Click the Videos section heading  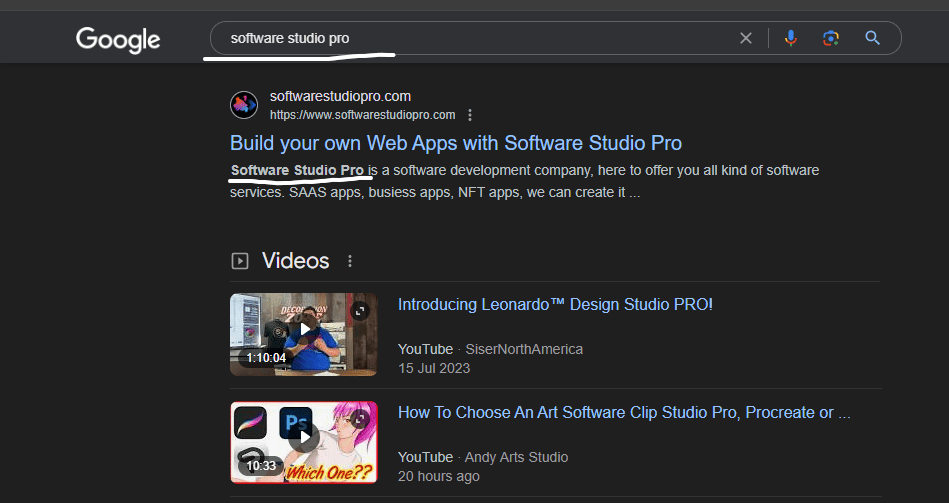(x=296, y=261)
